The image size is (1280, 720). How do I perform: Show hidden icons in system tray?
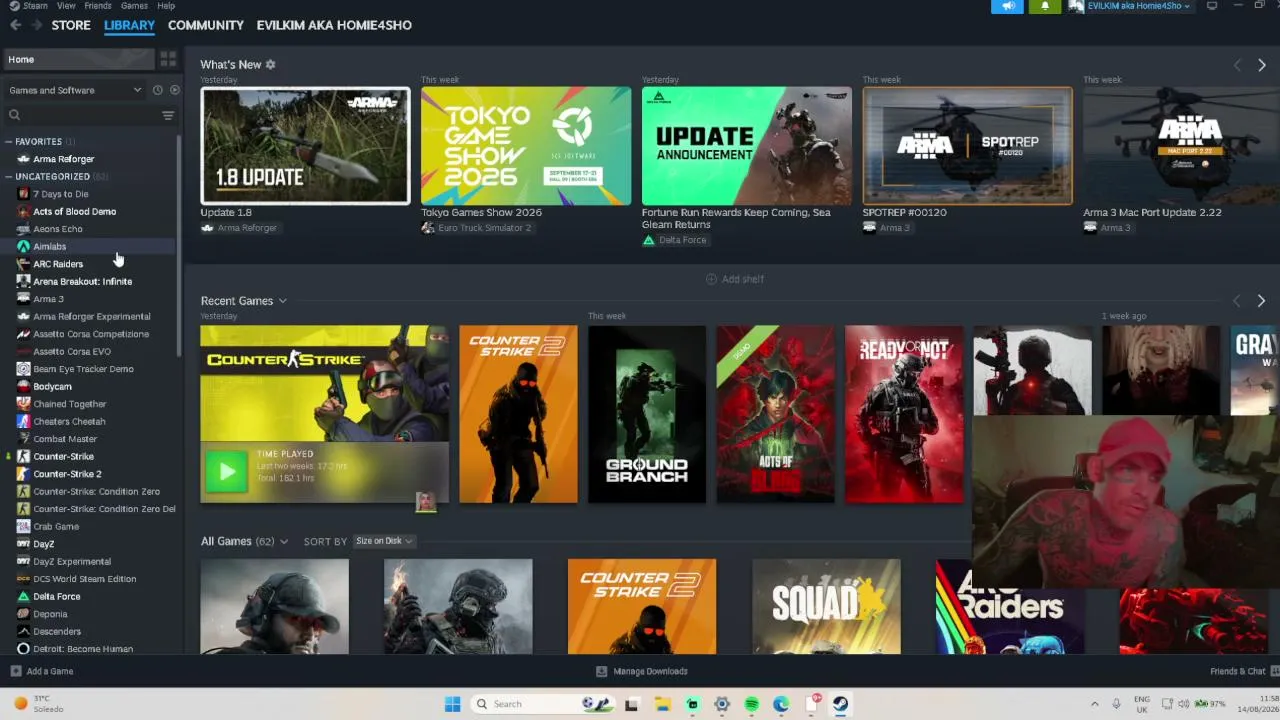[1094, 704]
